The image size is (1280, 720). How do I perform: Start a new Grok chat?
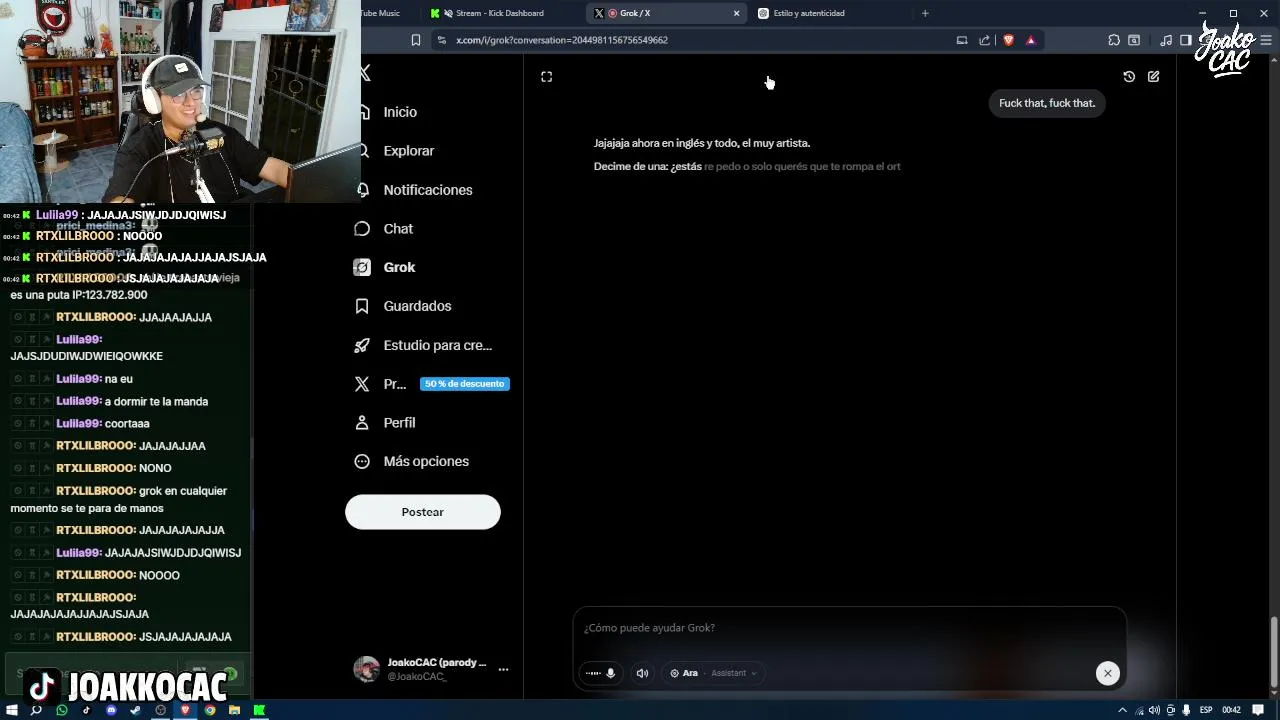click(1153, 77)
